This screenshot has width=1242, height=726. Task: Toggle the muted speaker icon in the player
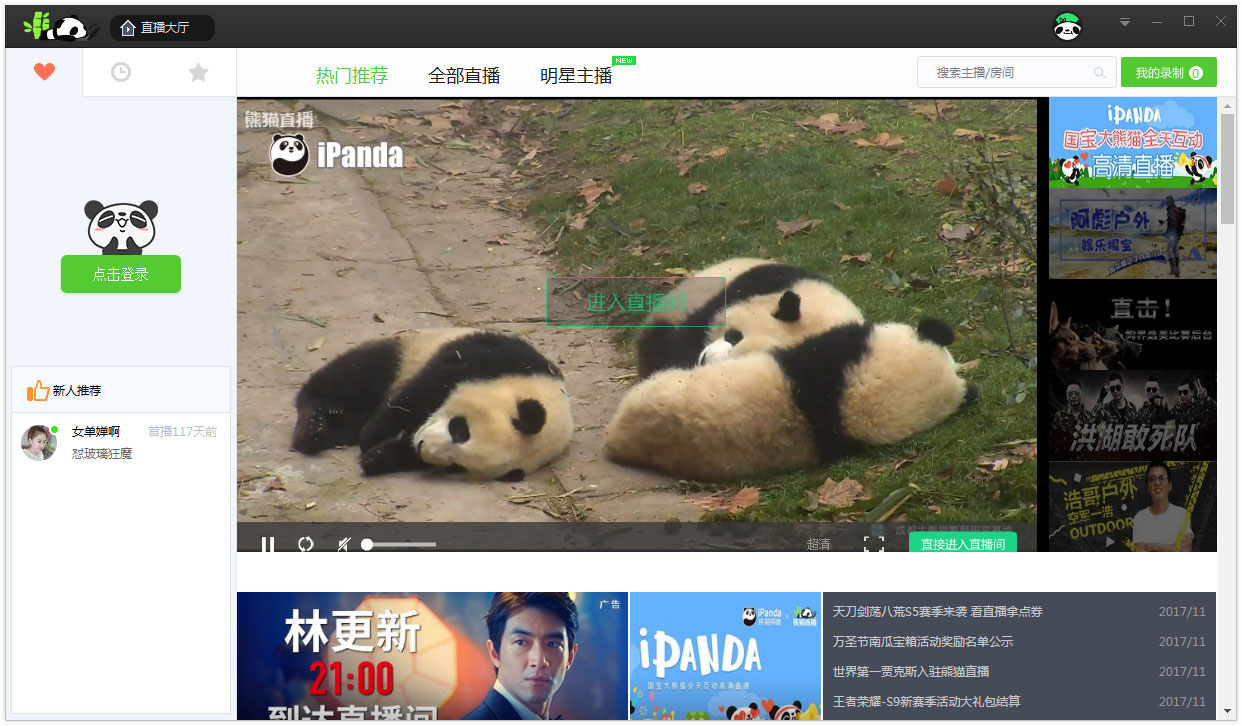tap(343, 544)
